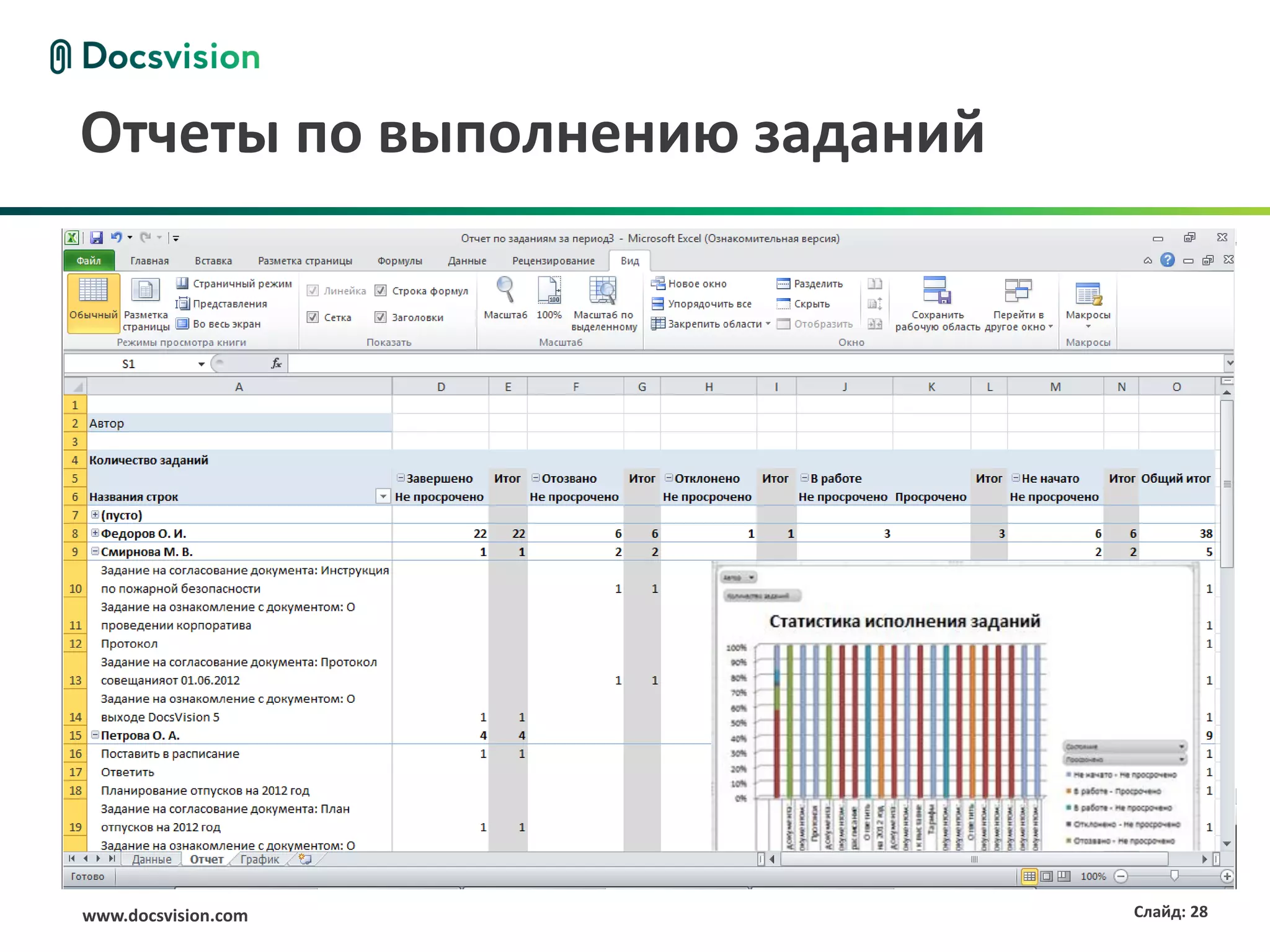Image resolution: width=1270 pixels, height=952 pixels.
Task: Open Макросы button
Action: coord(1088,303)
